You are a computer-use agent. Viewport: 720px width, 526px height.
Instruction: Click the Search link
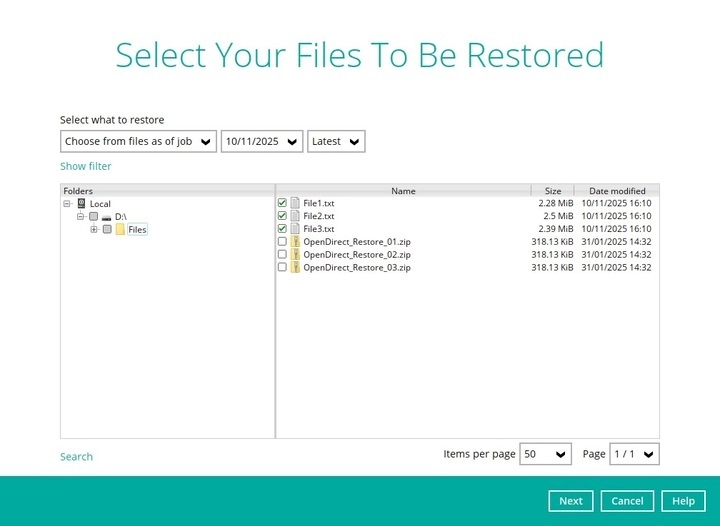point(76,457)
